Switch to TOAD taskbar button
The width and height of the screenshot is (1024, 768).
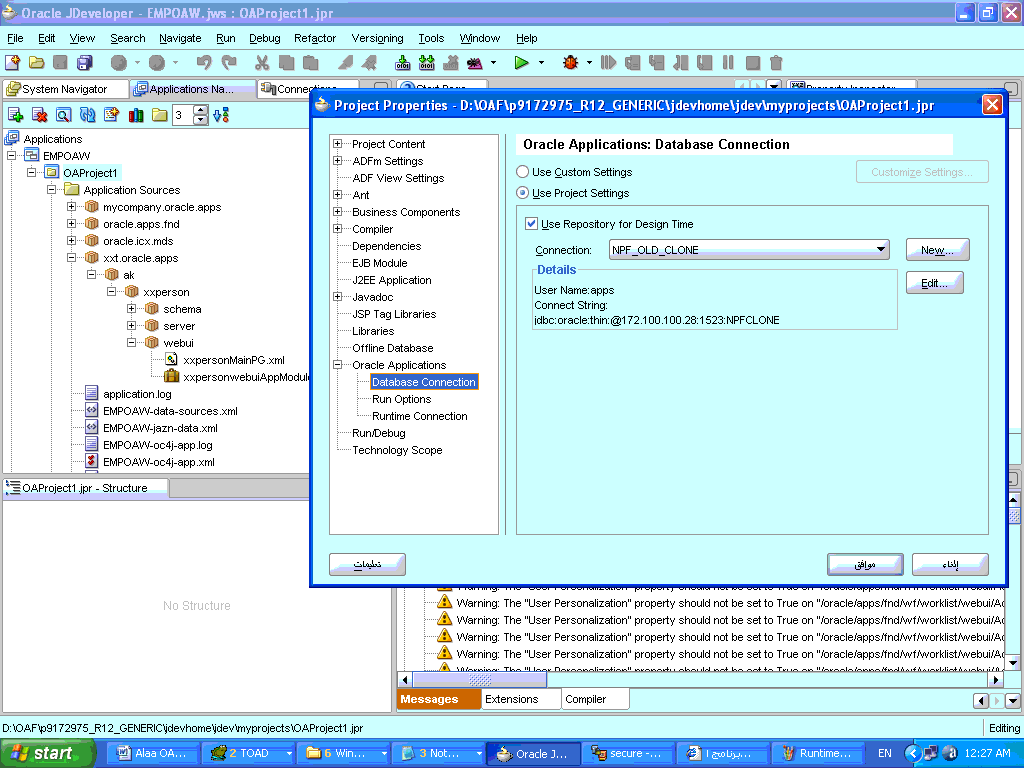[251, 753]
